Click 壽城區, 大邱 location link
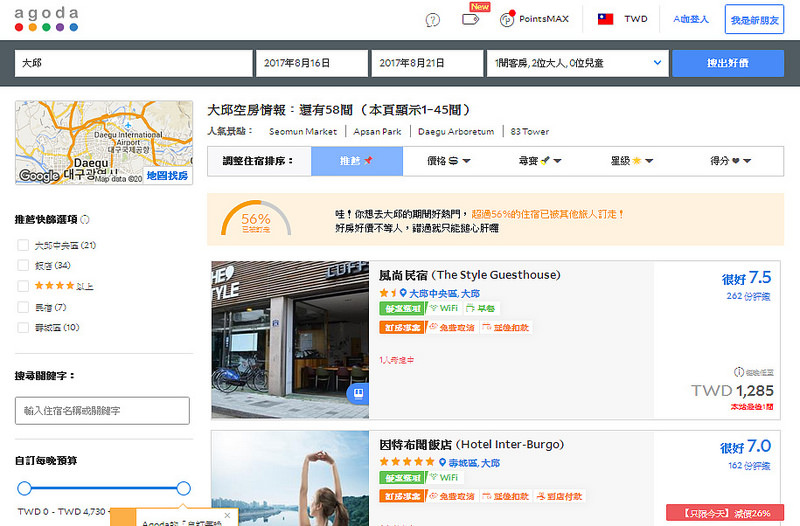Viewport: 800px width, 526px height. coord(474,463)
